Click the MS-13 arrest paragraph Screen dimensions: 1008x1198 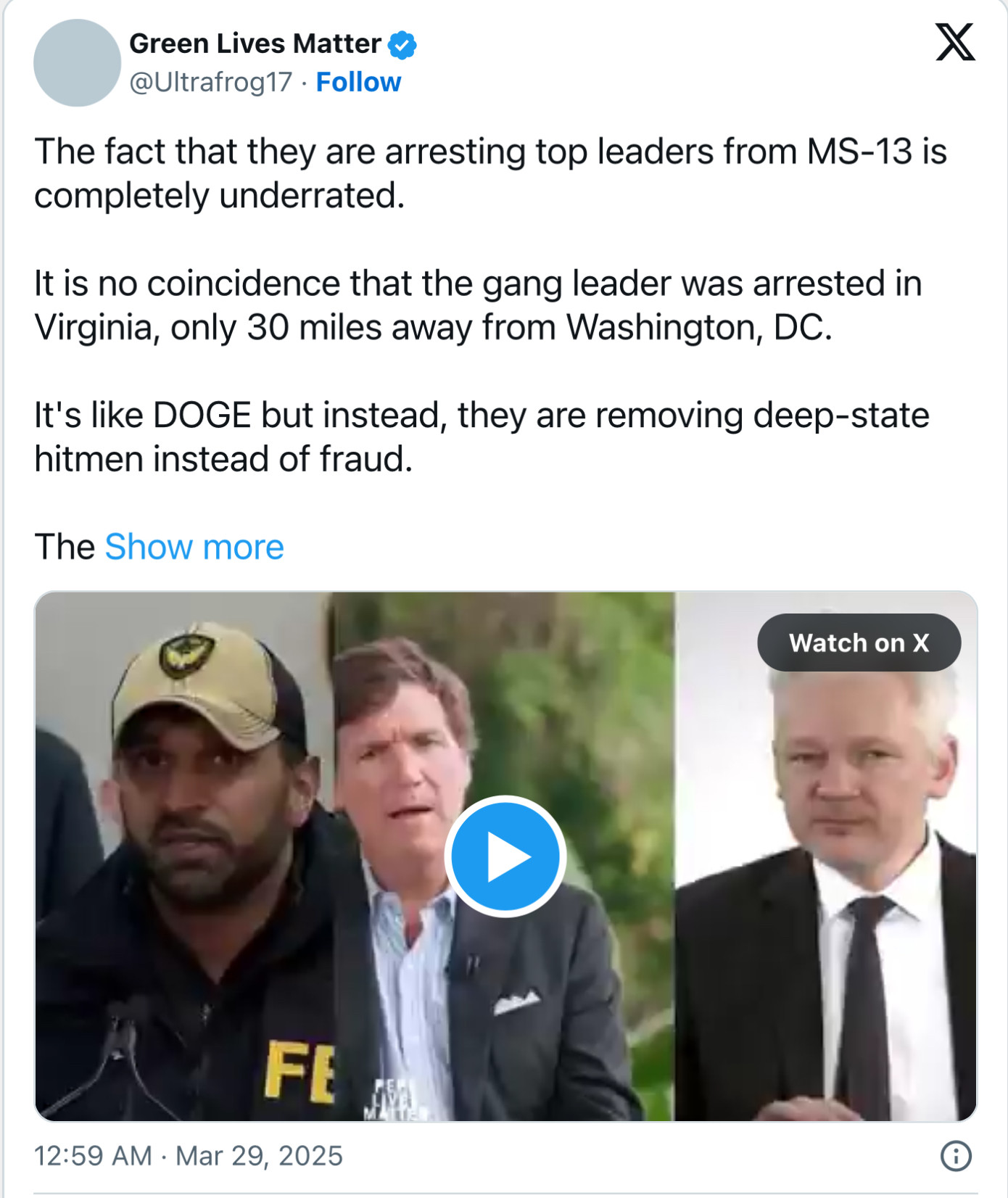490,173
